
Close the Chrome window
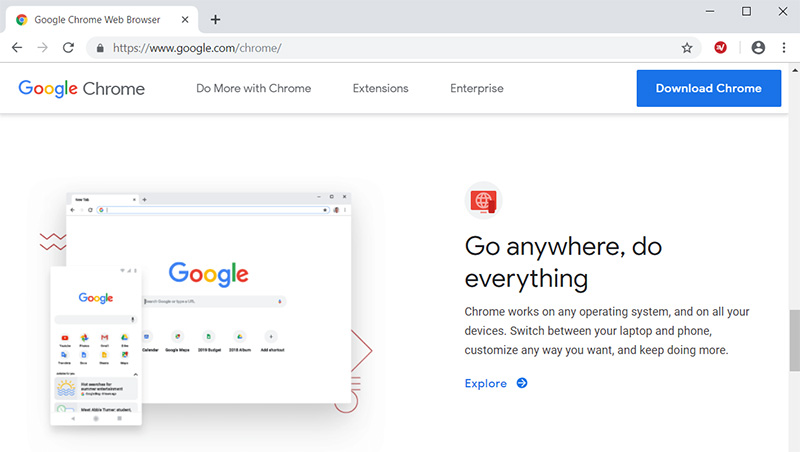[783, 11]
